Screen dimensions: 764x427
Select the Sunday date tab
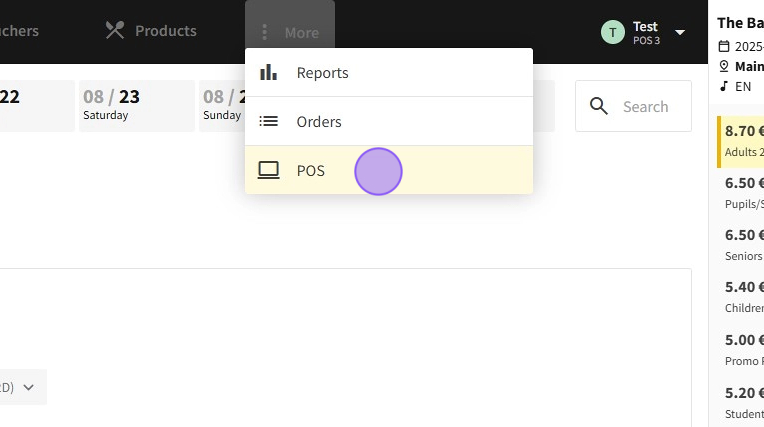tap(222, 105)
